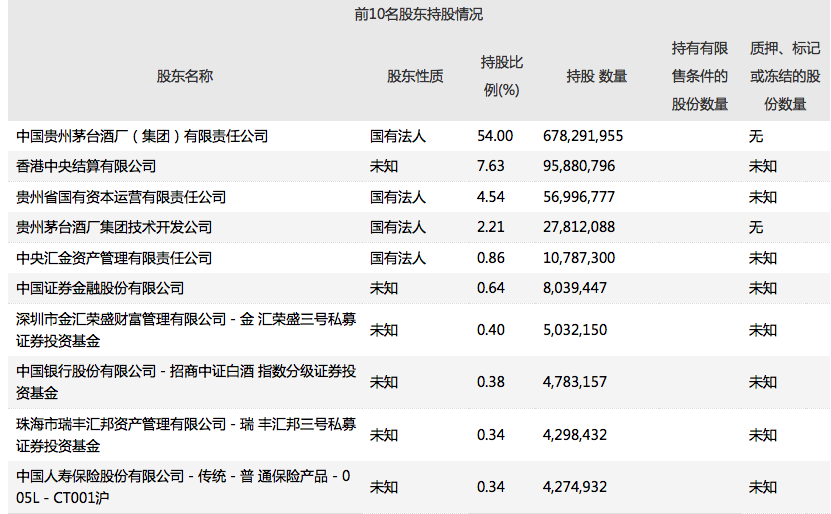Click the 54.00 shareholding percentage

point(495,136)
